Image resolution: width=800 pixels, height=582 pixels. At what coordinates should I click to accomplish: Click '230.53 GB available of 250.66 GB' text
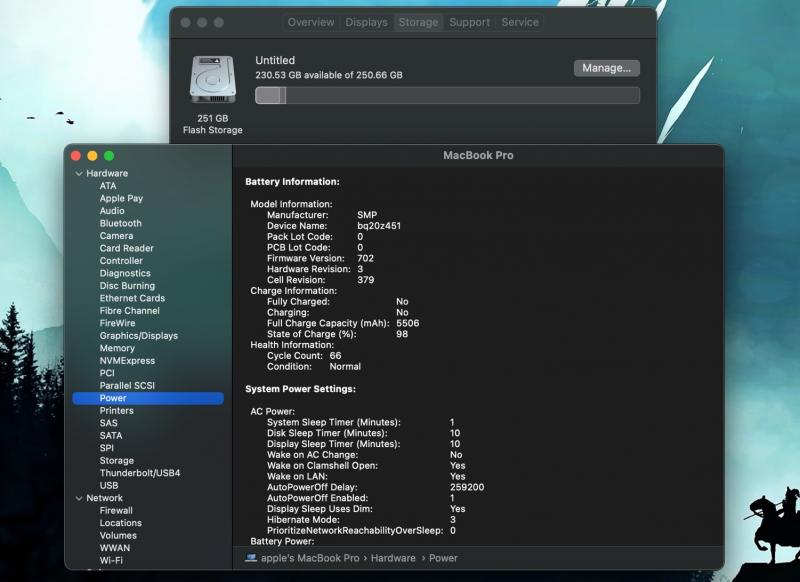point(329,75)
